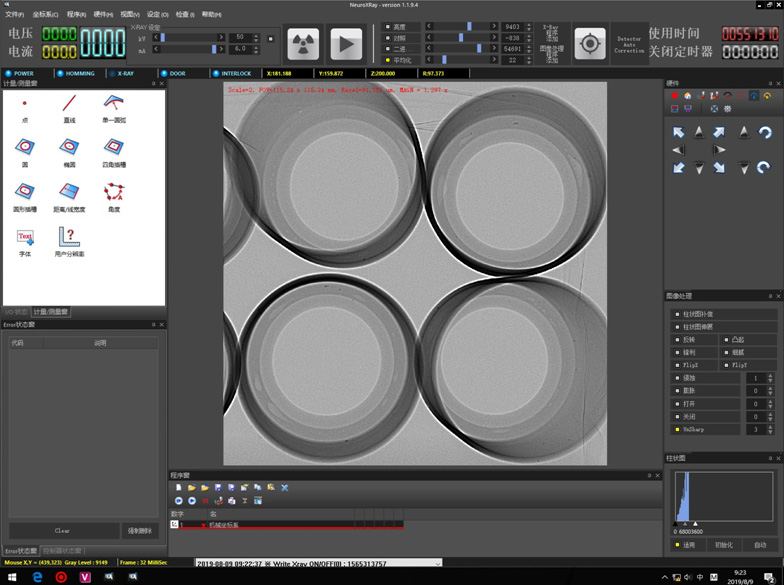Click the Clear button in error panel
This screenshot has height=585, width=784.
tap(62, 531)
